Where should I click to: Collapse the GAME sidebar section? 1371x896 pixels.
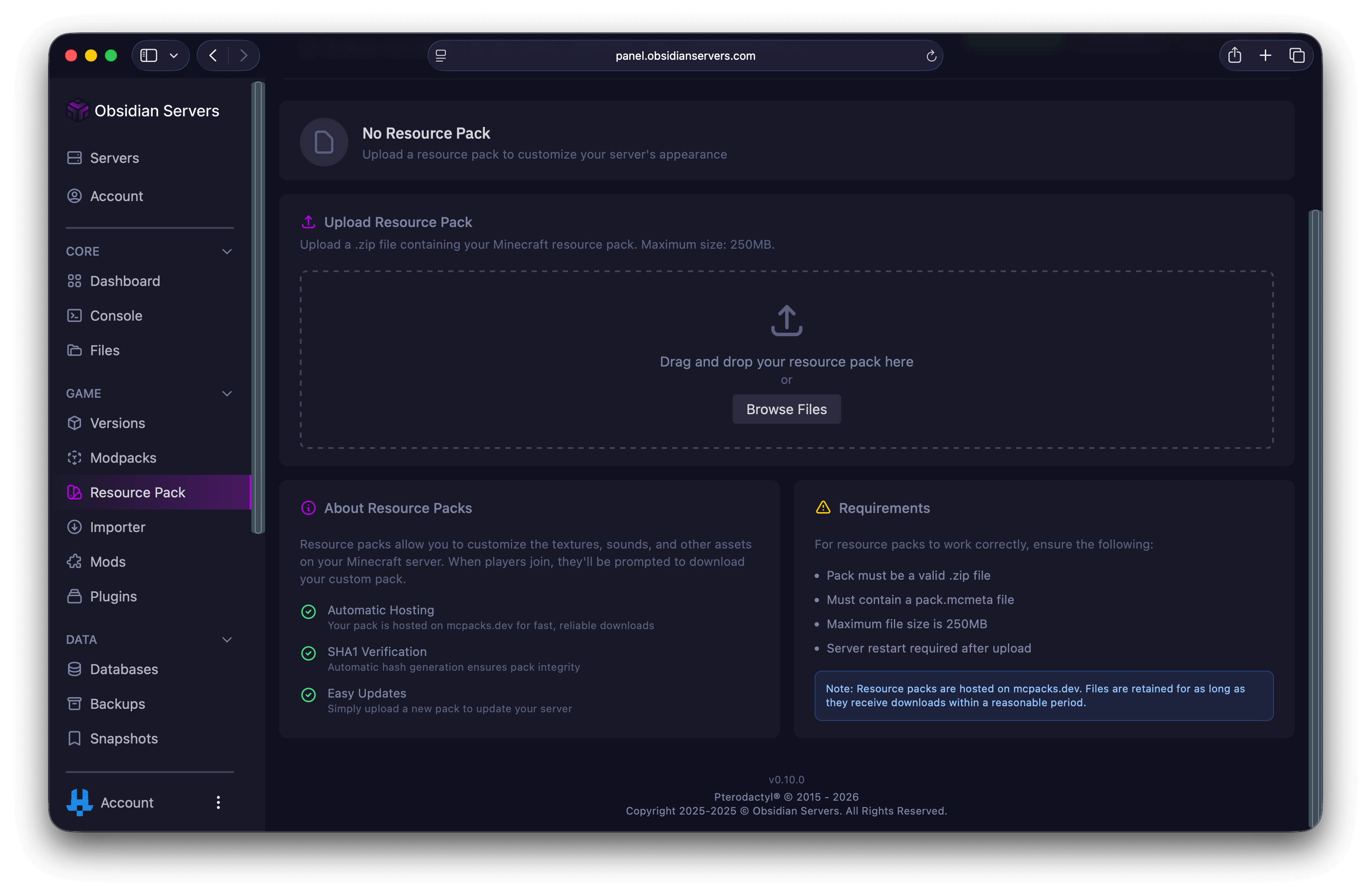tap(227, 394)
